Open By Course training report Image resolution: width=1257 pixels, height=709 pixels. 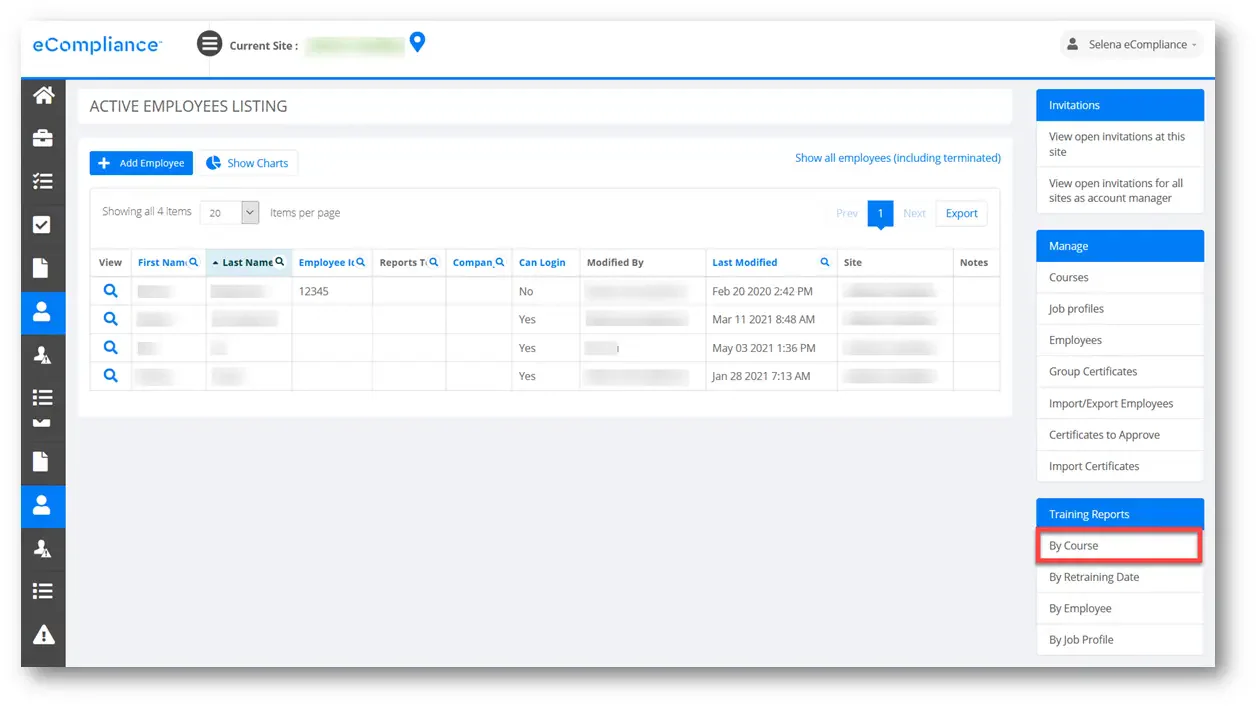[1119, 546]
